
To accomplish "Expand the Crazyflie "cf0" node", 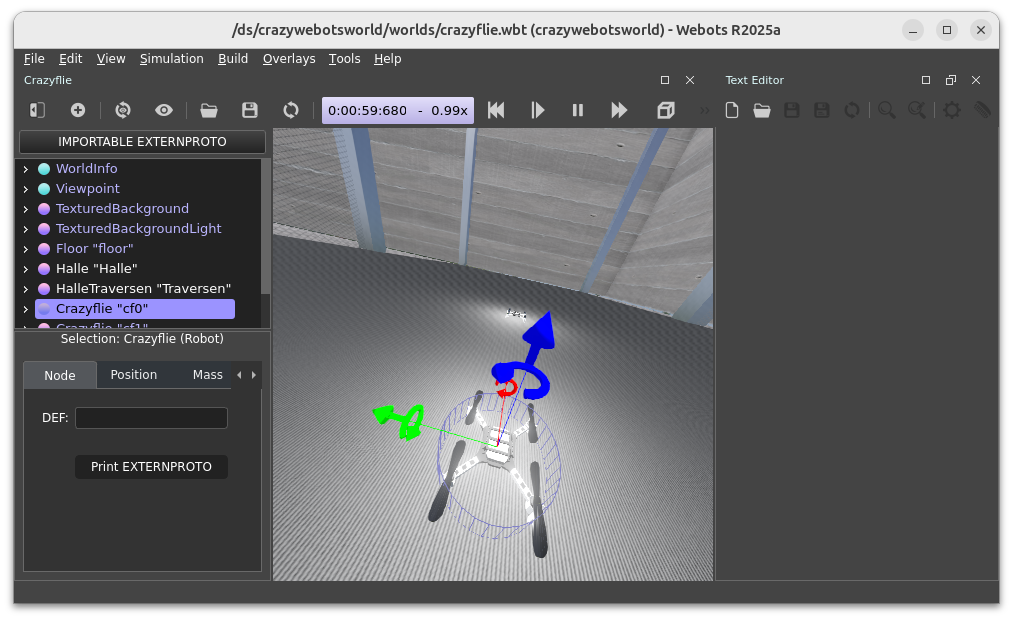I will [x=24, y=308].
